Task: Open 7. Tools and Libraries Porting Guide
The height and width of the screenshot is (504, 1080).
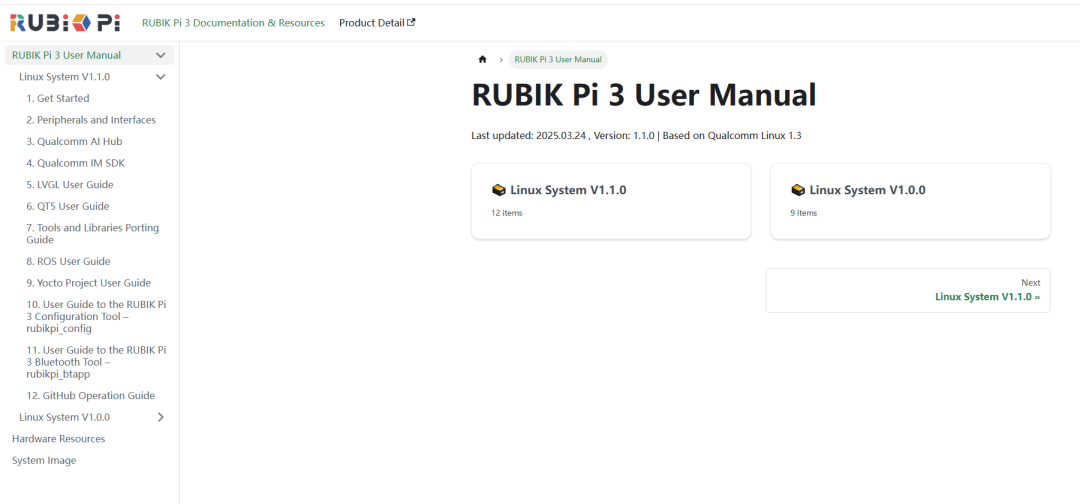Action: [x=92, y=233]
